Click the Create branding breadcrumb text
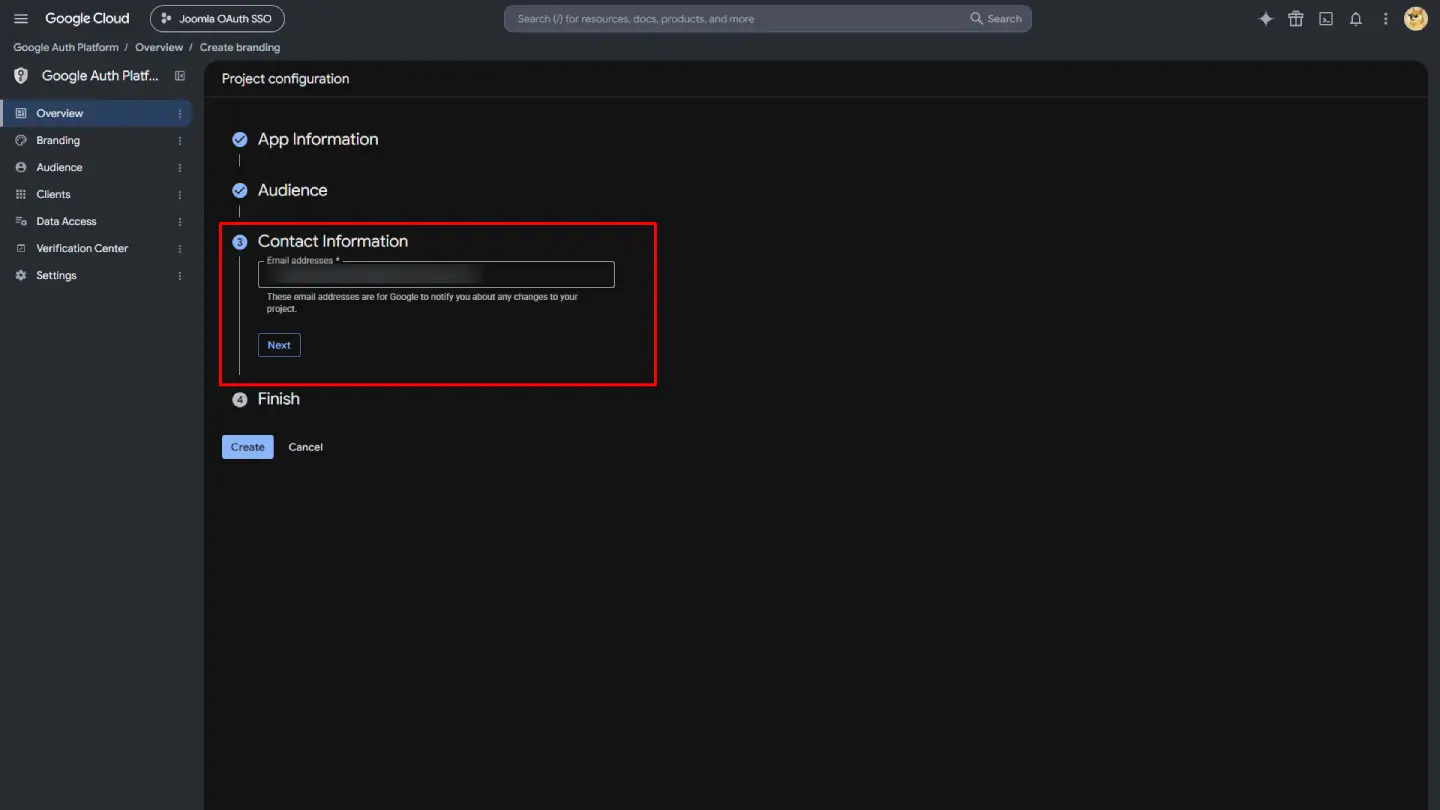 (240, 48)
